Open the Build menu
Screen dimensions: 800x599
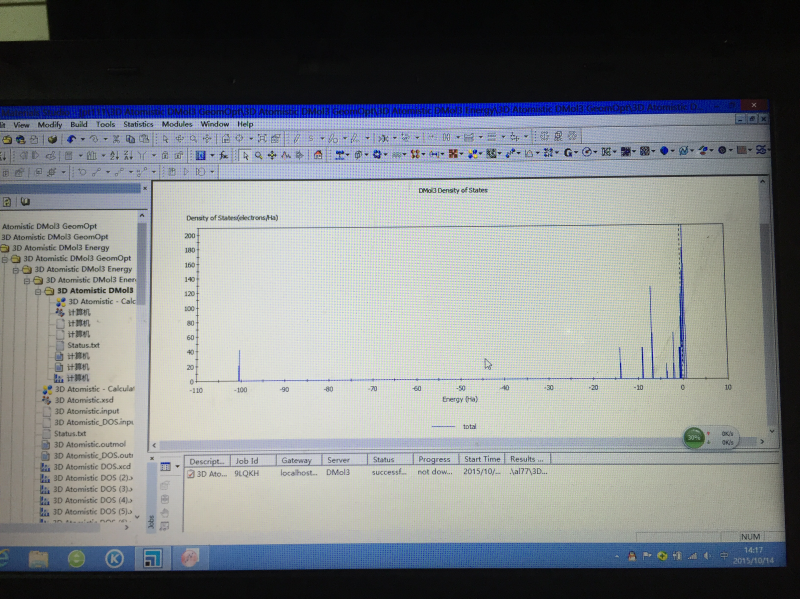79,124
